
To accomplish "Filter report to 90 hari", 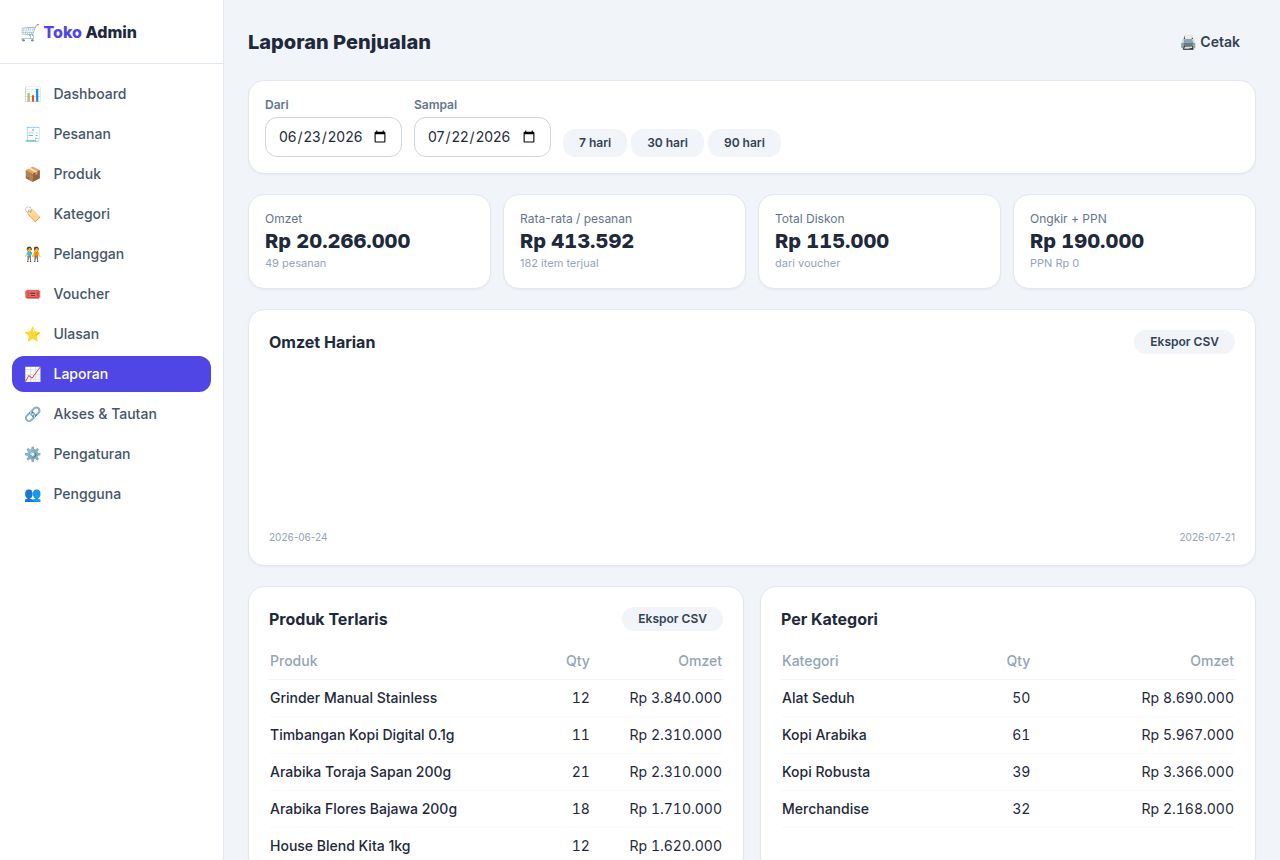I will pos(744,143).
